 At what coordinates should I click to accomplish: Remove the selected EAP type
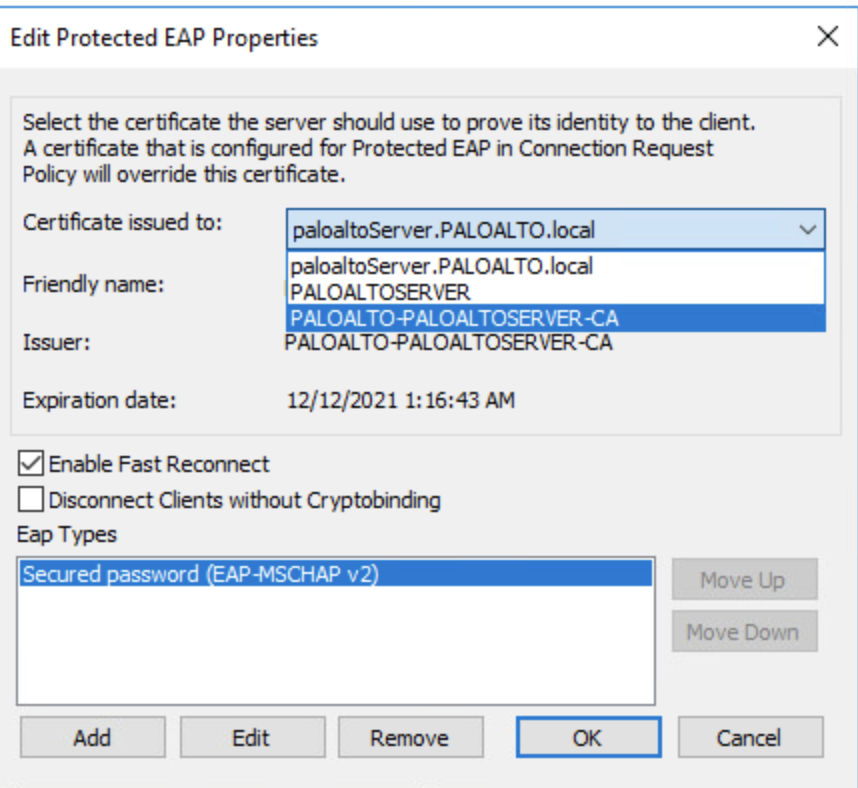pyautogui.click(x=409, y=738)
